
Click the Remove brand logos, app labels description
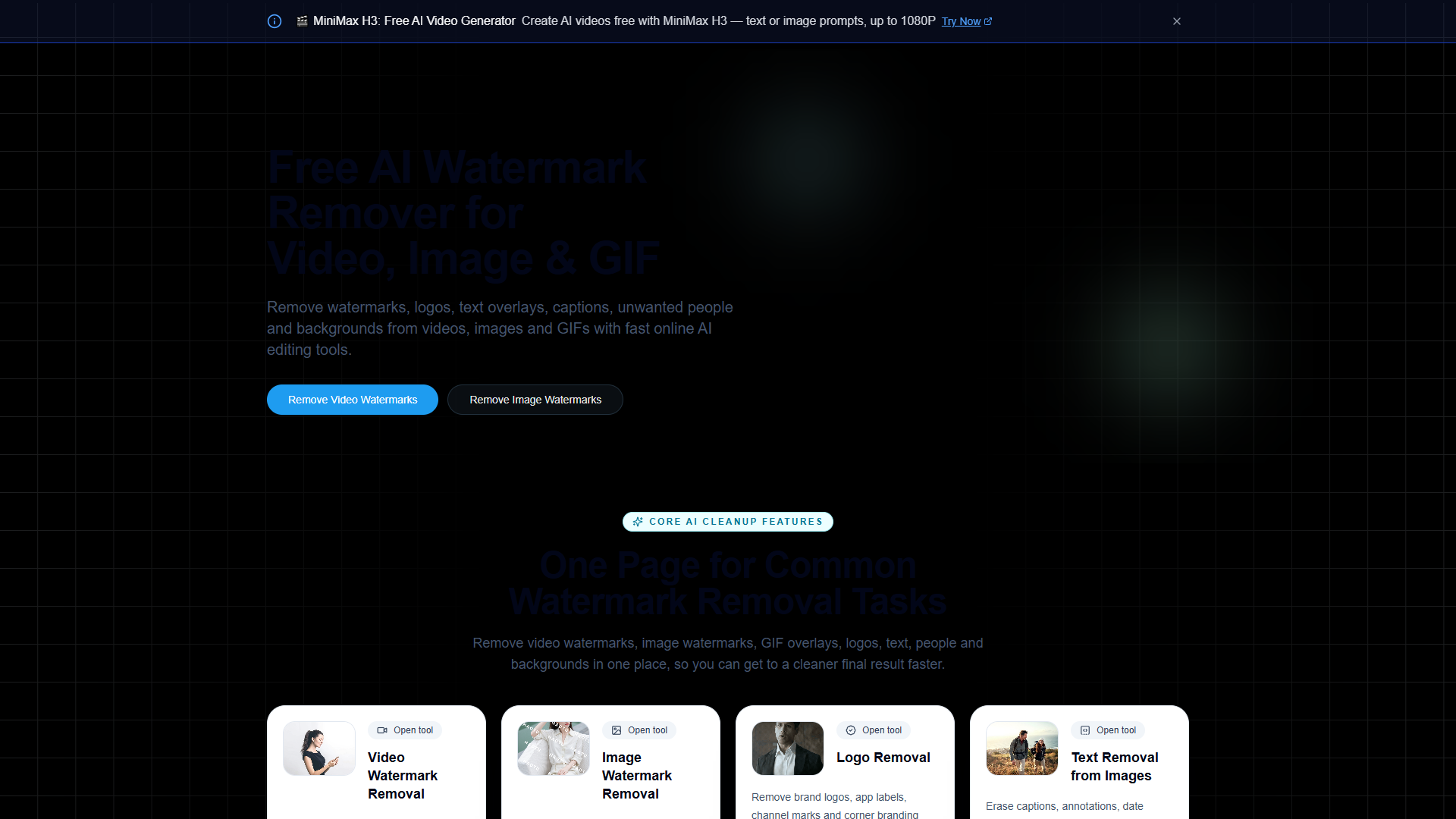[x=835, y=805]
